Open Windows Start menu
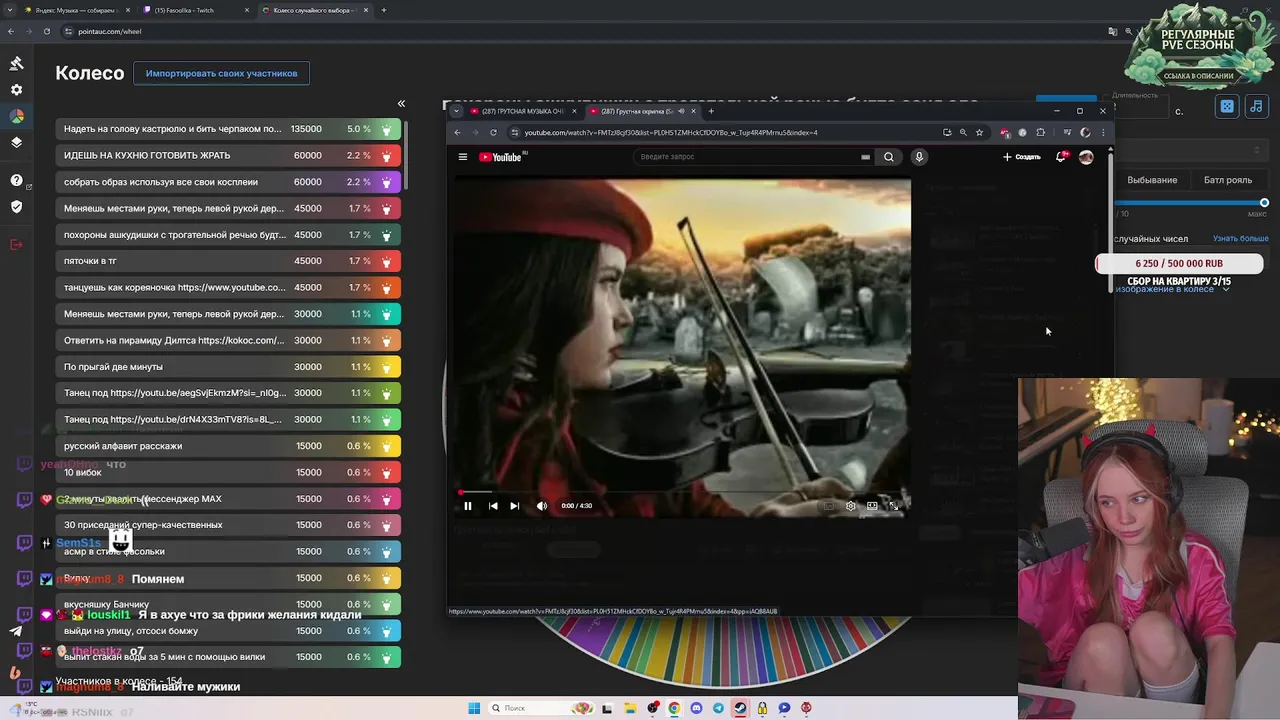Screen dimensions: 1280x720 [474, 708]
